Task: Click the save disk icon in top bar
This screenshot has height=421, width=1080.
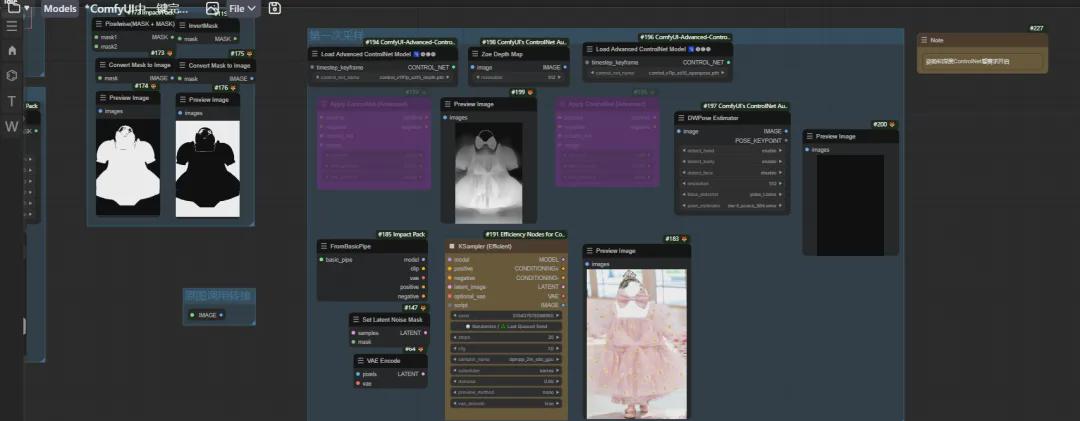Action: tap(274, 8)
